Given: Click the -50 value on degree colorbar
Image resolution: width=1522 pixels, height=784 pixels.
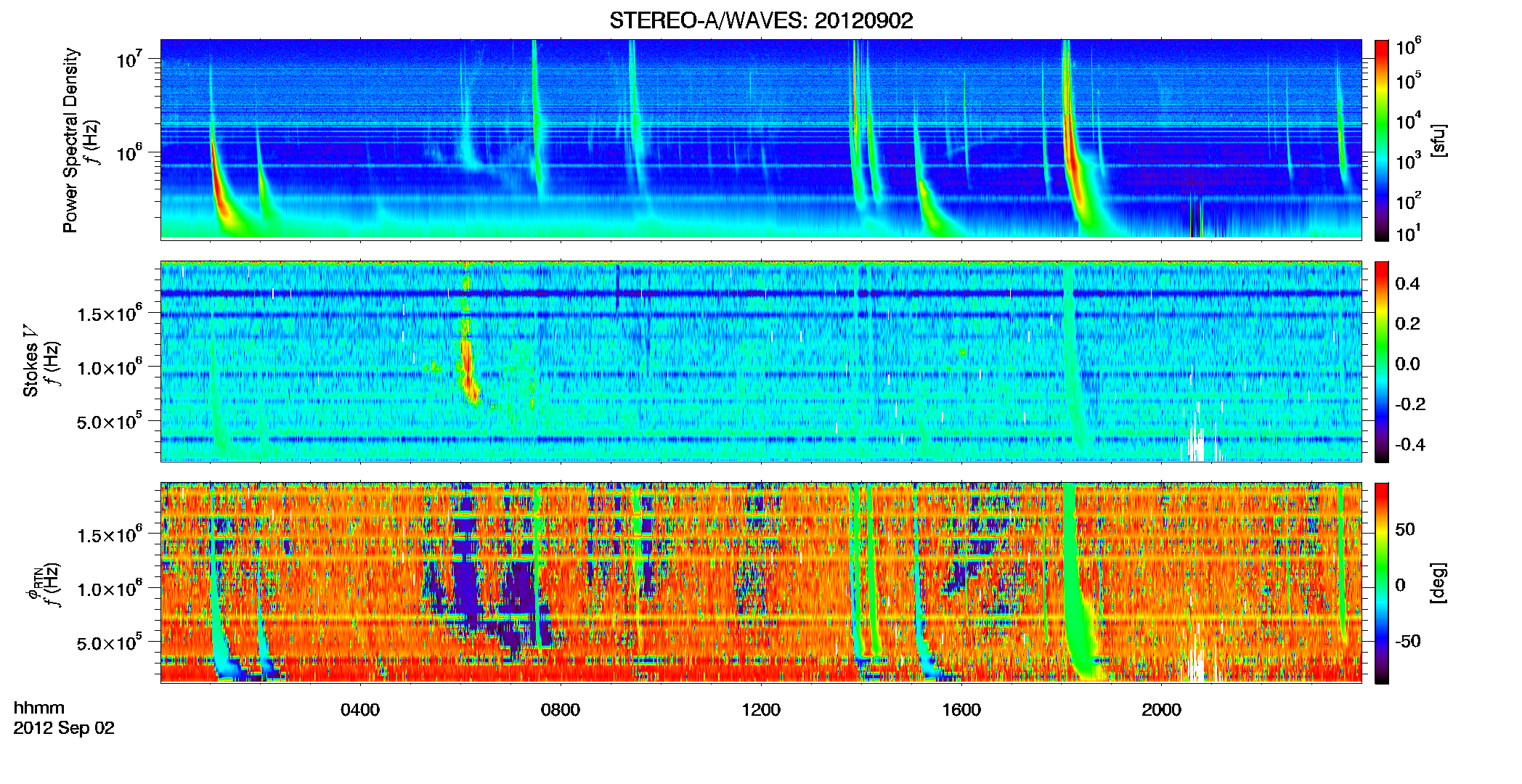Looking at the screenshot, I should 1407,641.
